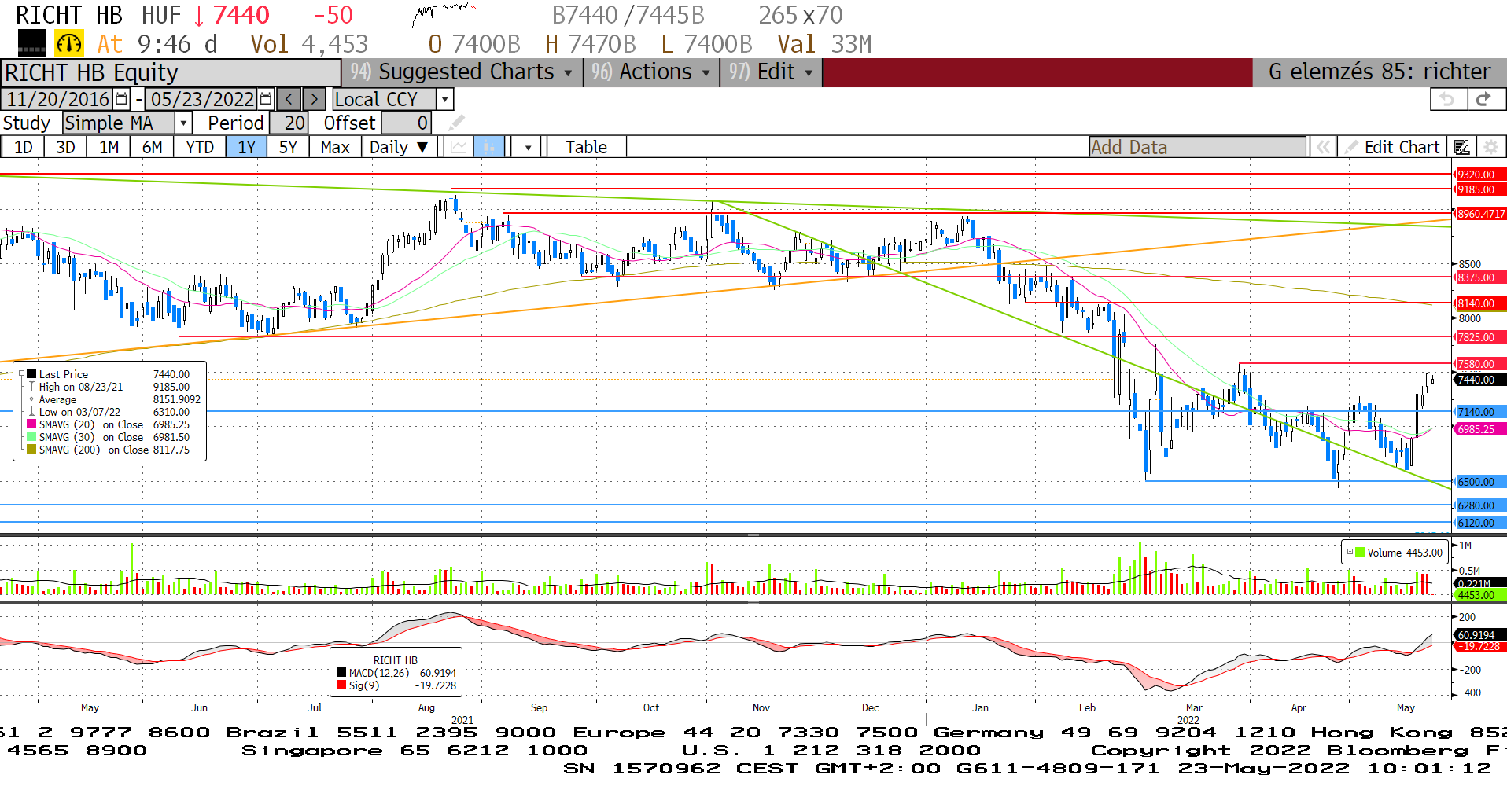Click the 8375.00 red price level label
Viewport: 1507px width, 812px height.
[x=1479, y=277]
